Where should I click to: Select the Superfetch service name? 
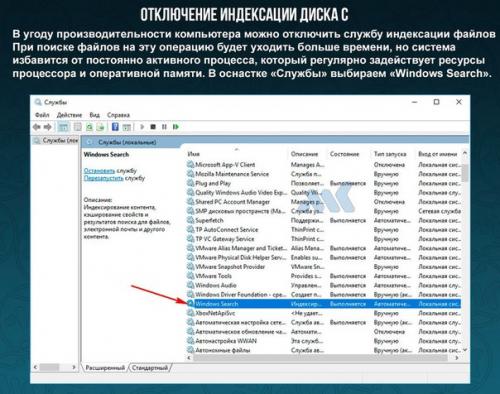[x=209, y=220]
